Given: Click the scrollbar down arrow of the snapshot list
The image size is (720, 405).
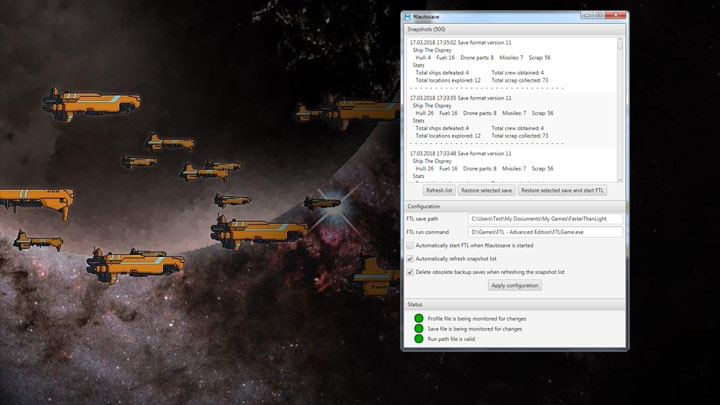Looking at the screenshot, I should 620,180.
